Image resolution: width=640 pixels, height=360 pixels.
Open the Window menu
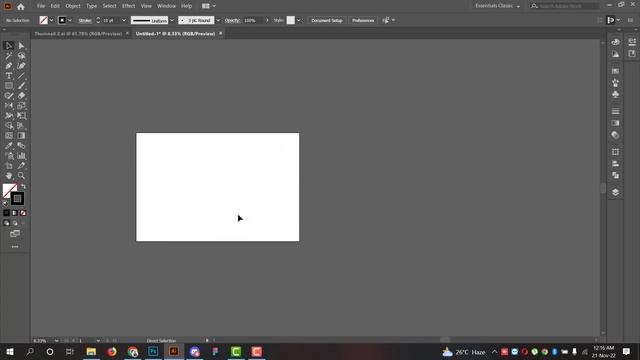point(167,6)
